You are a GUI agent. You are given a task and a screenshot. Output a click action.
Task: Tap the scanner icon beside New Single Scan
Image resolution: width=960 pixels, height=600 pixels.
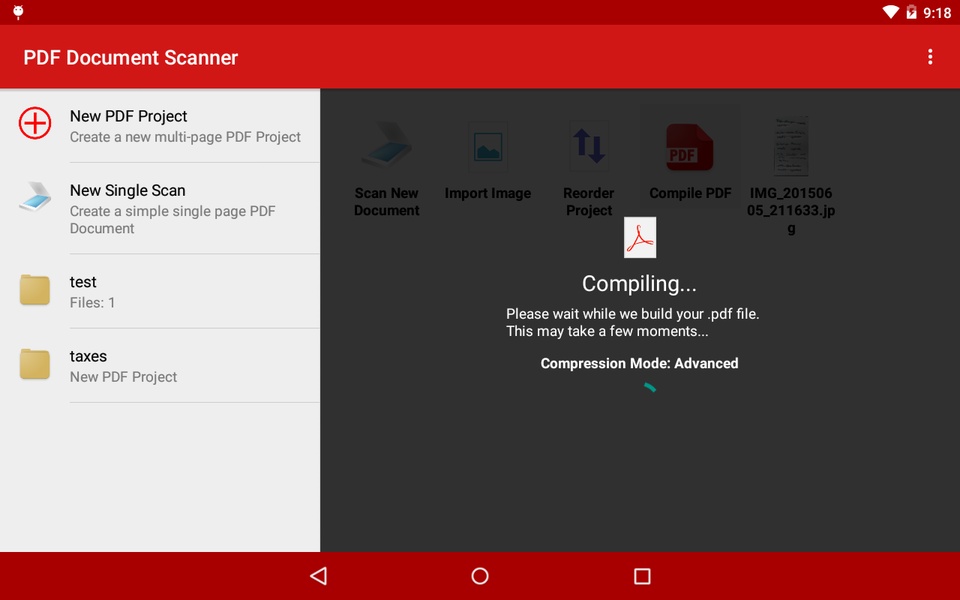(x=35, y=198)
